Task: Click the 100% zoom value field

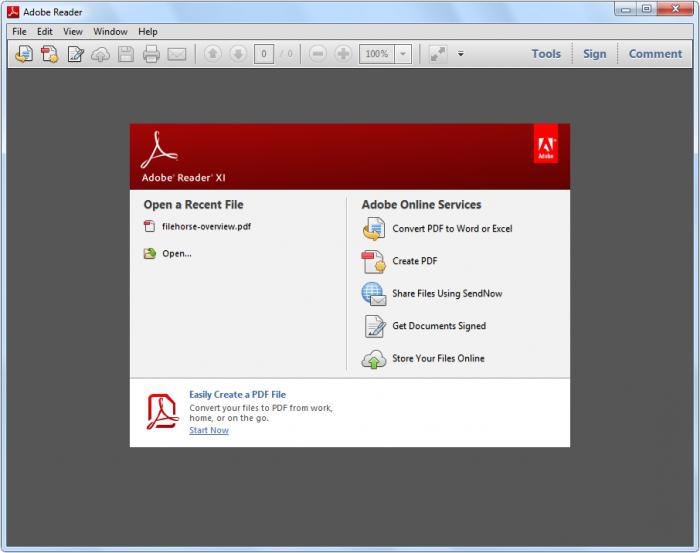Action: 377,54
